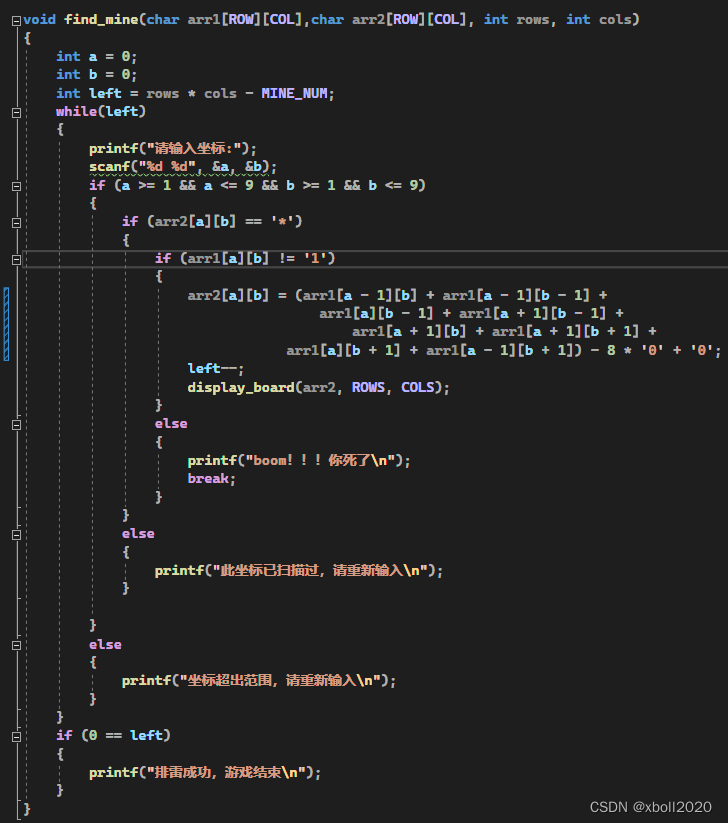728x823 pixels.
Task: Click the expression - 8 * '0' + '0';
Action: pyautogui.click(x=657, y=350)
